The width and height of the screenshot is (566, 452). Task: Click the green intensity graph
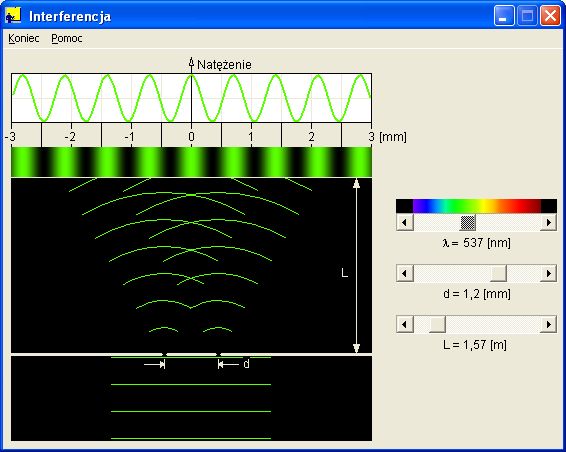coord(191,98)
